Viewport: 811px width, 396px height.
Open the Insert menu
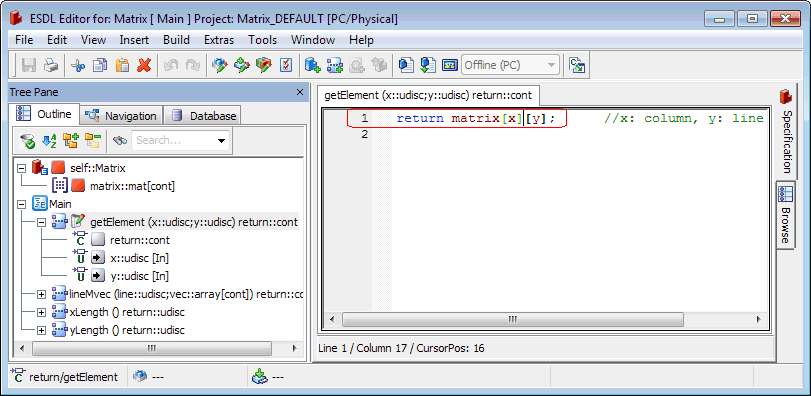pyautogui.click(x=134, y=40)
